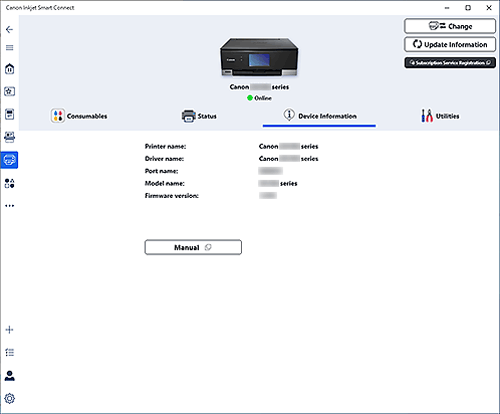Open the star favorites icon in sidebar
Viewport: 500px width, 414px height.
click(x=9, y=91)
